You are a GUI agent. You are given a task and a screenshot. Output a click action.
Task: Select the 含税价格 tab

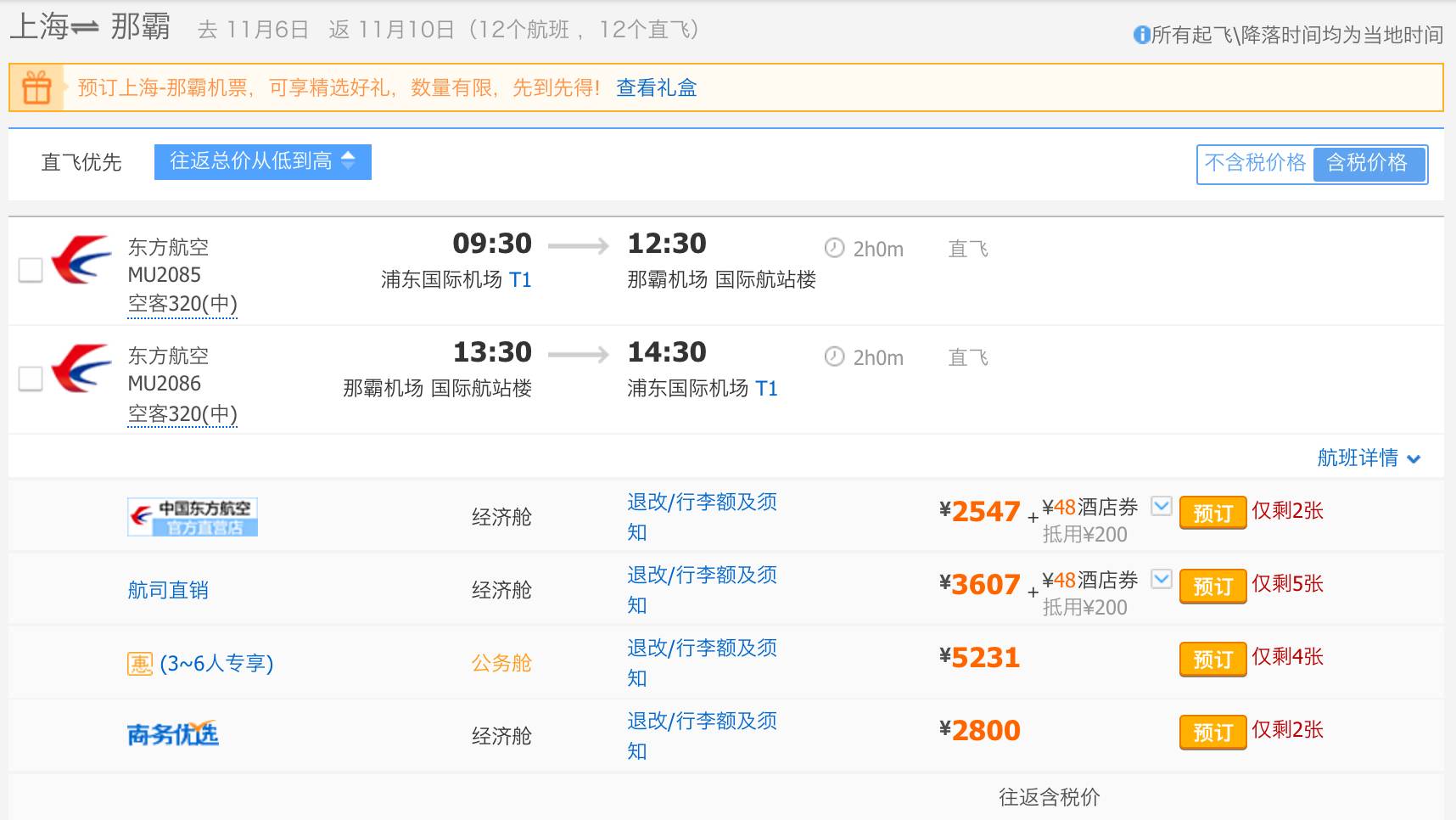(1369, 165)
